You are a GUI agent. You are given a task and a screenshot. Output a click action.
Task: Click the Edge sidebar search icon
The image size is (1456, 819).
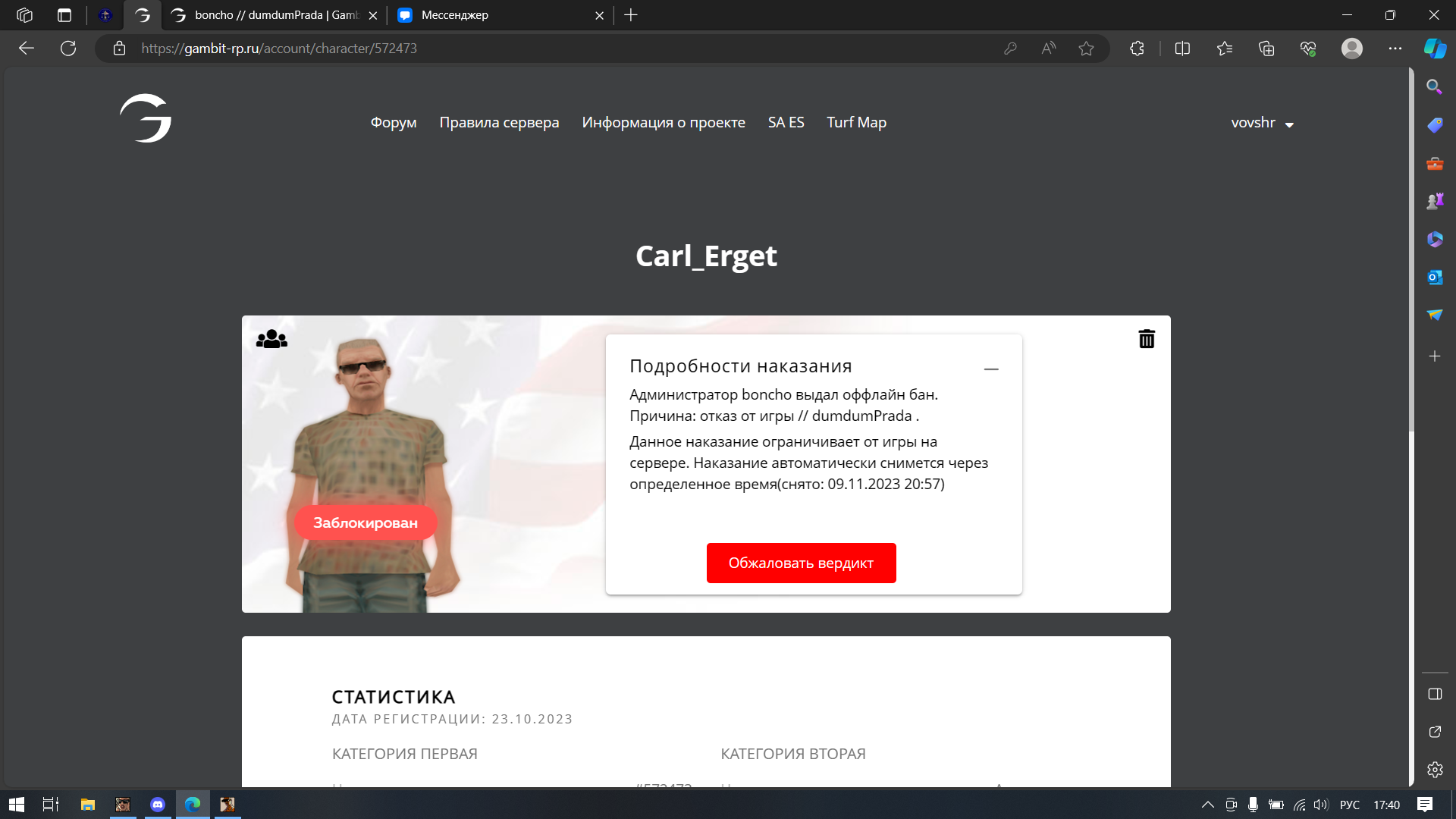click(1434, 86)
